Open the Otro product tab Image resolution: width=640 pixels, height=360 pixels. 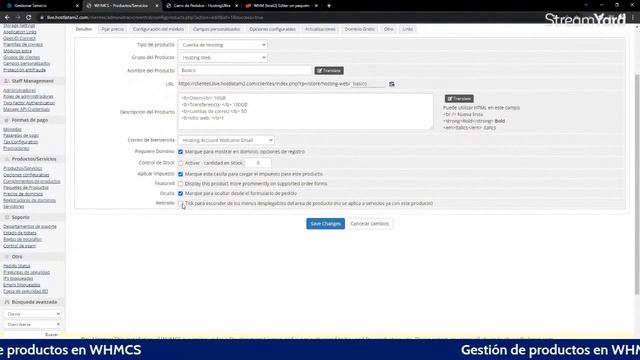pyautogui.click(x=389, y=29)
